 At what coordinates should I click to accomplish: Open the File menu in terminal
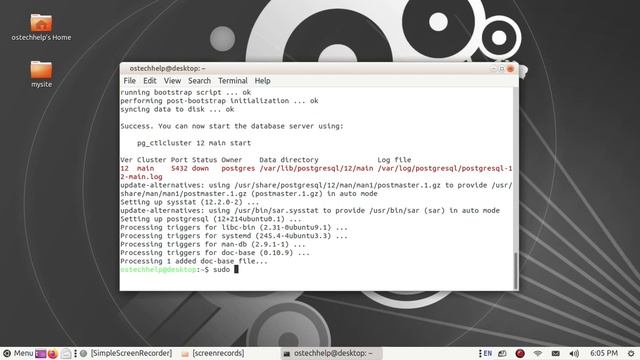click(129, 81)
